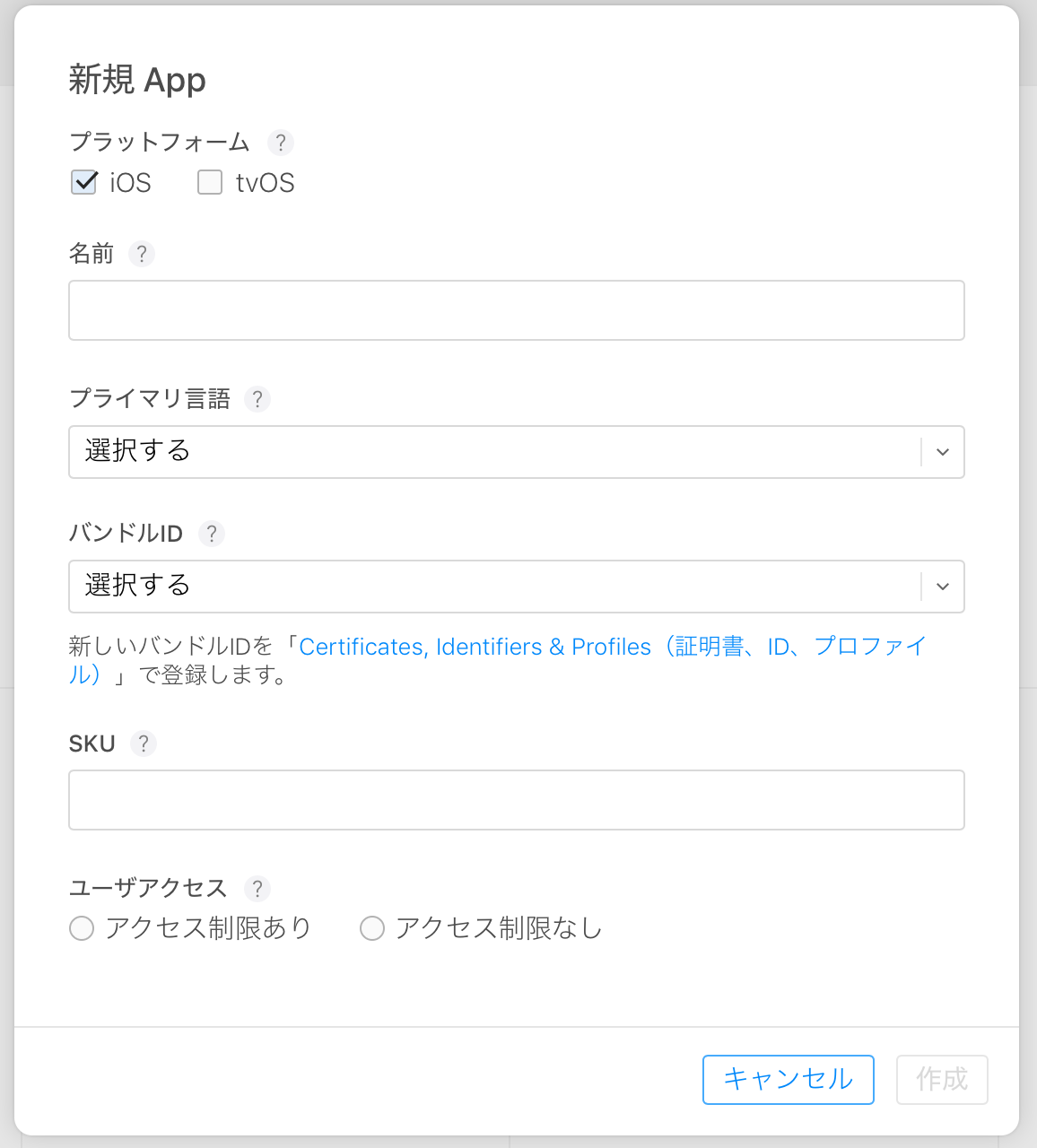
Task: Open the プライマリ言語 selection dropdown
Action: tap(517, 452)
